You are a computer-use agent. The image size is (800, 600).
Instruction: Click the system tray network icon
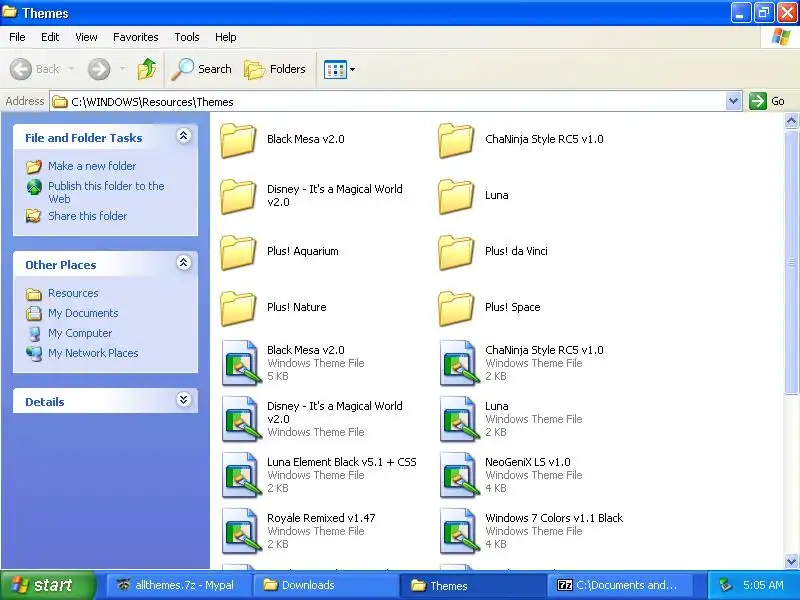(x=725, y=585)
